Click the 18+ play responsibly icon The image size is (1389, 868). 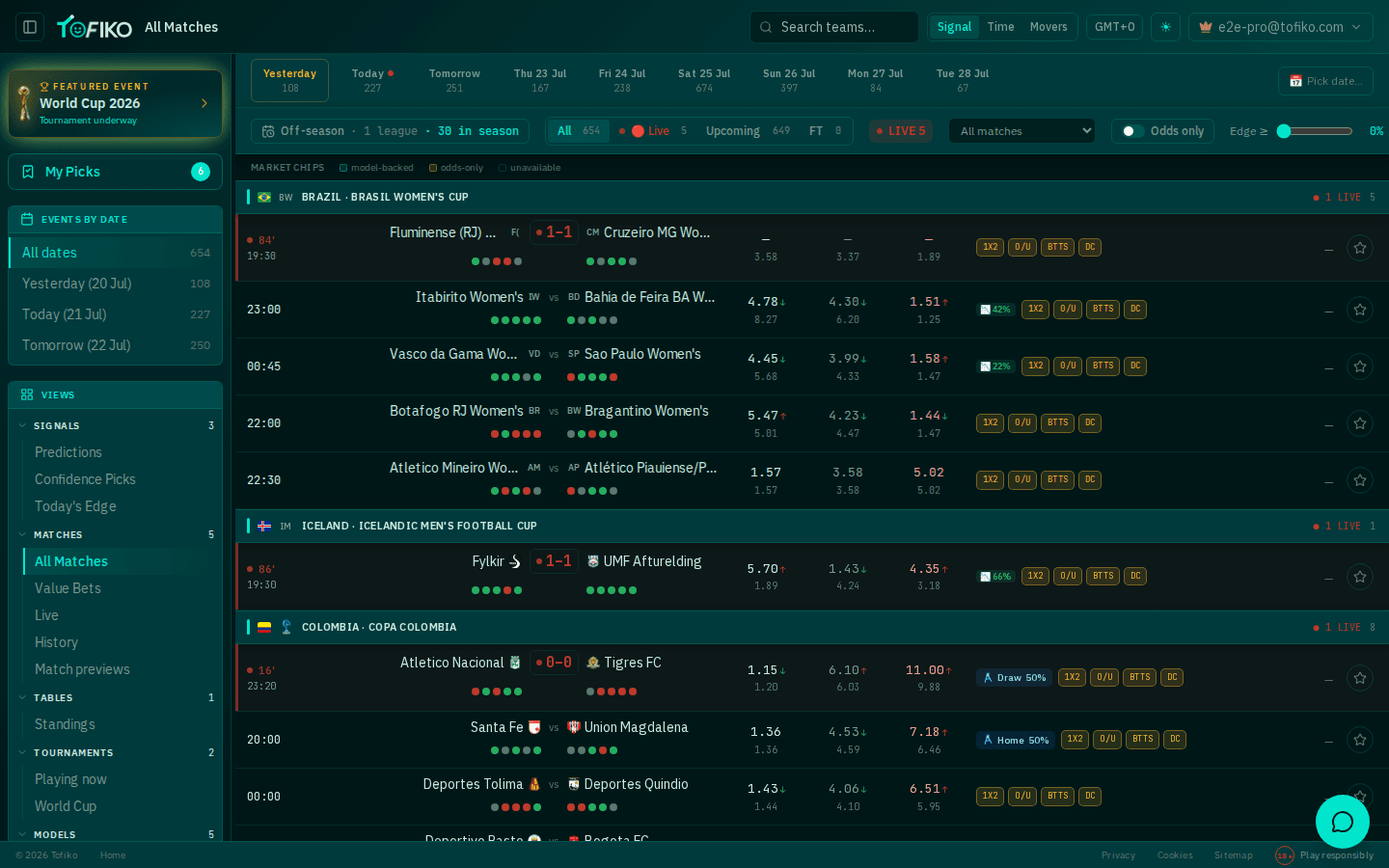(x=1284, y=855)
